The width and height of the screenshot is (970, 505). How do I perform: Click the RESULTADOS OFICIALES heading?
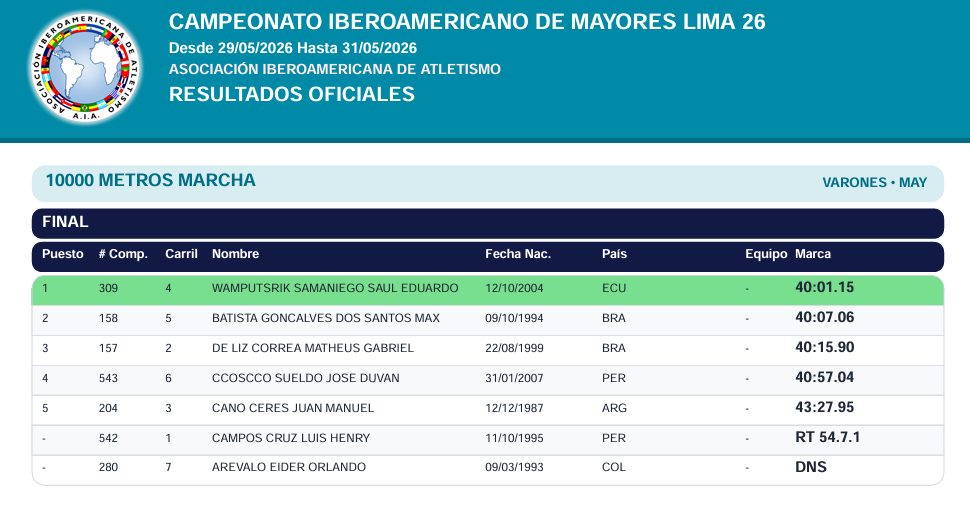pyautogui.click(x=291, y=94)
